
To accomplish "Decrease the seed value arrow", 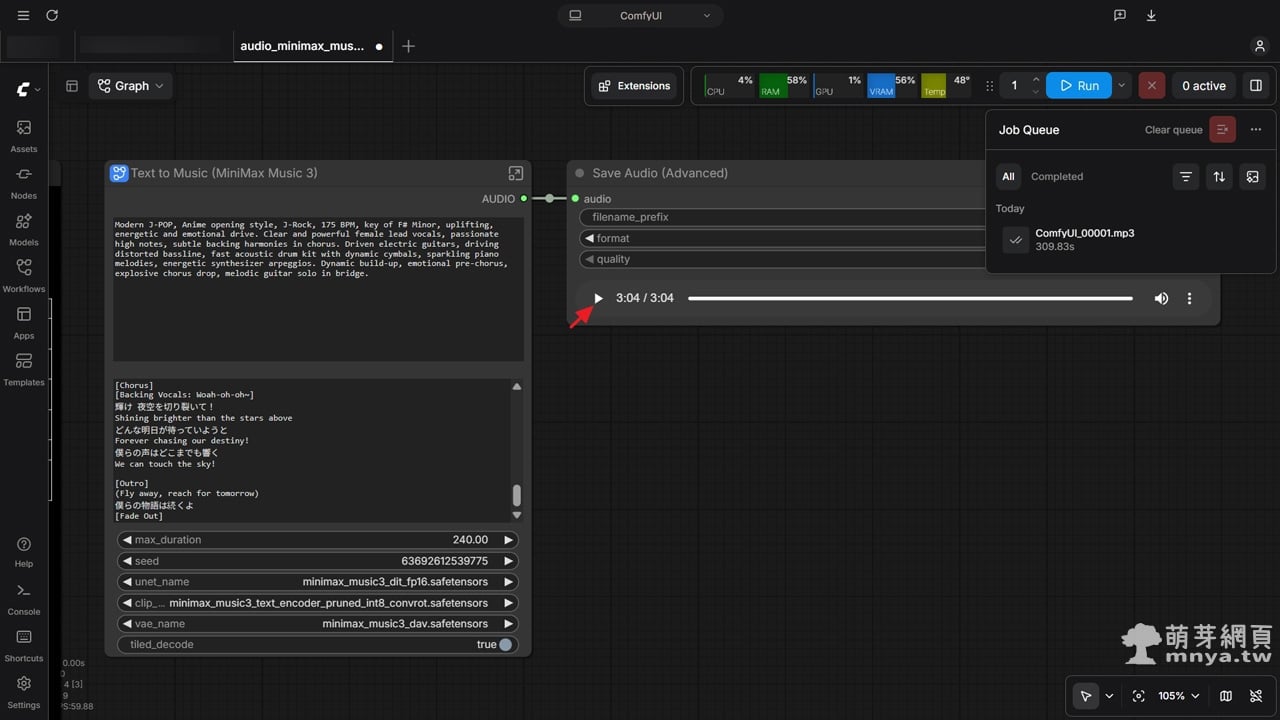I will tap(127, 561).
